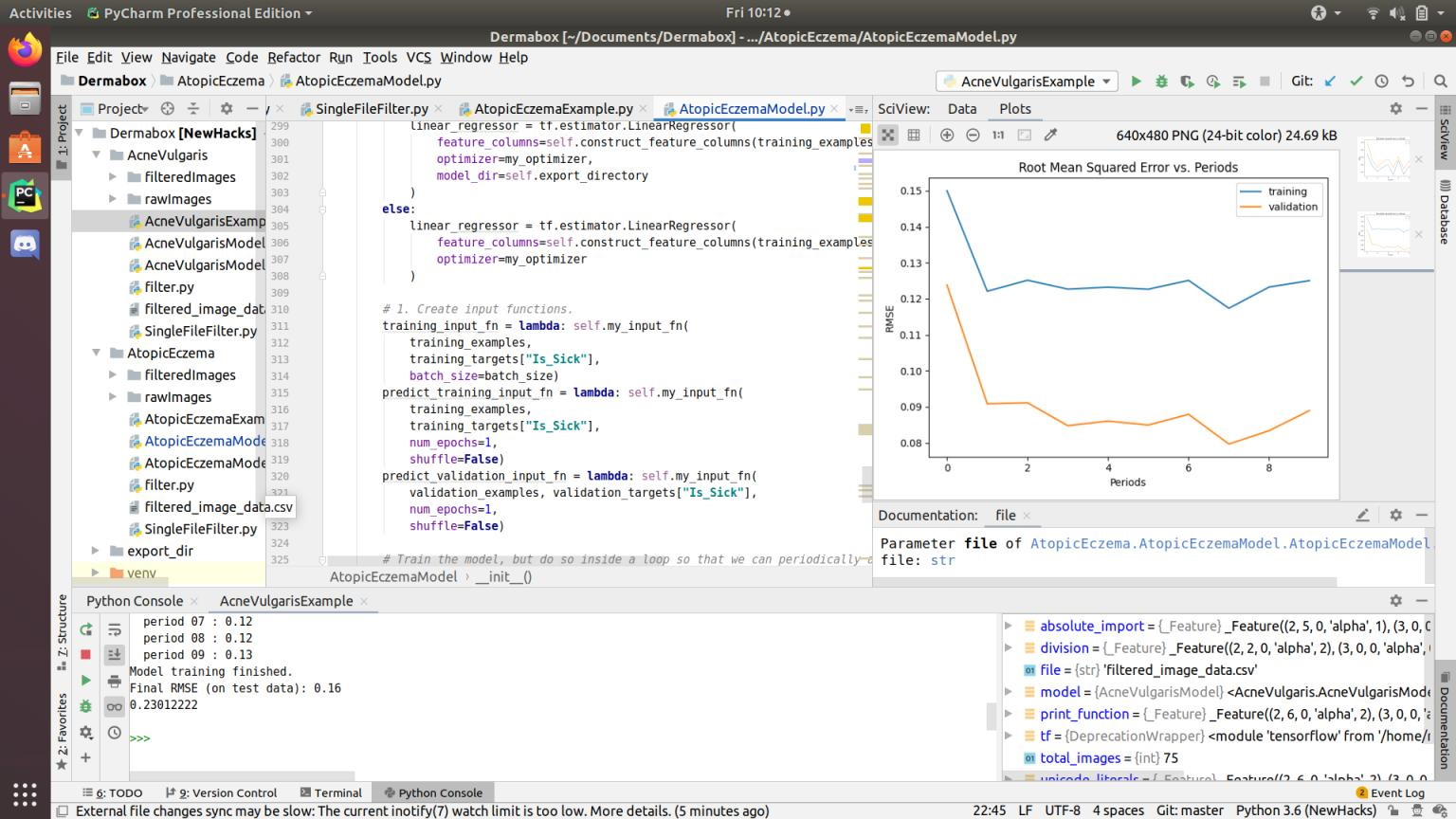
Task: Collapse the Dermabox root folder
Action: pyautogui.click(x=80, y=133)
